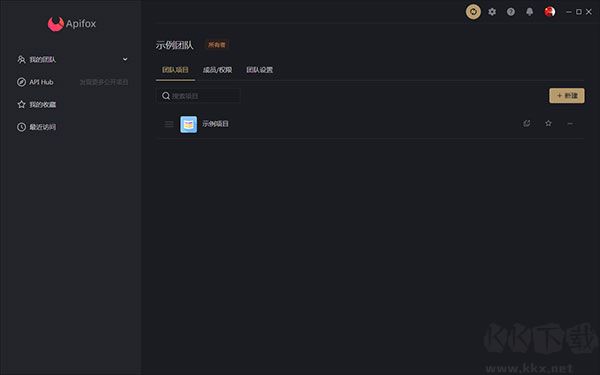The width and height of the screenshot is (600, 375).
Task: Switch to the 成员/权限 tab
Action: point(217,70)
